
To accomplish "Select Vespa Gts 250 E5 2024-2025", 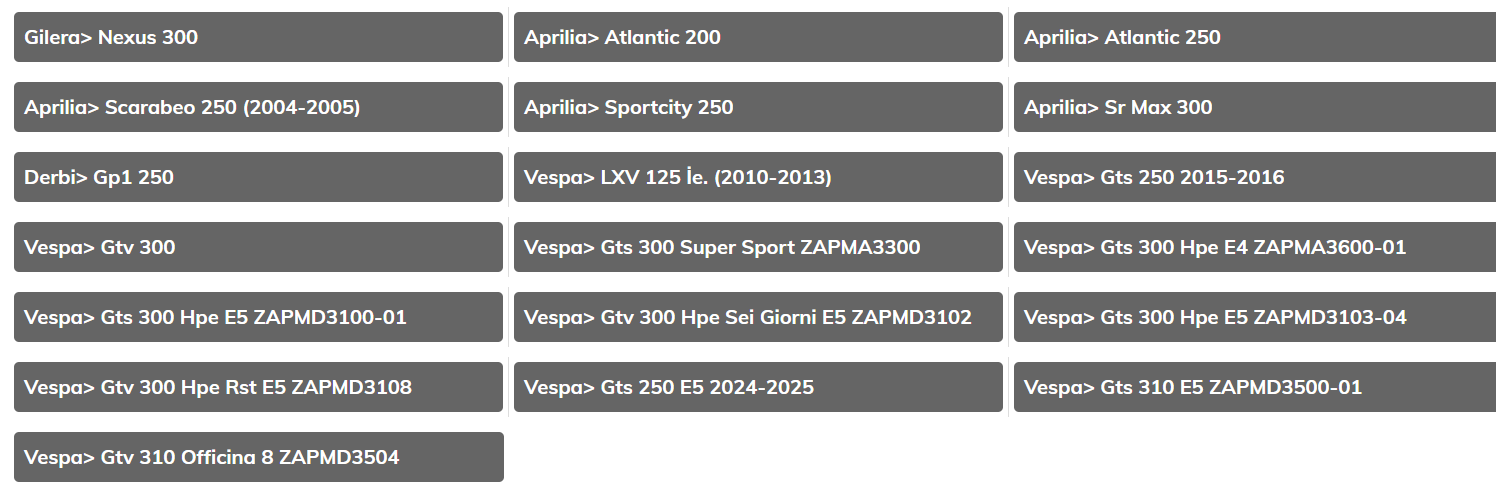I will point(758,387).
